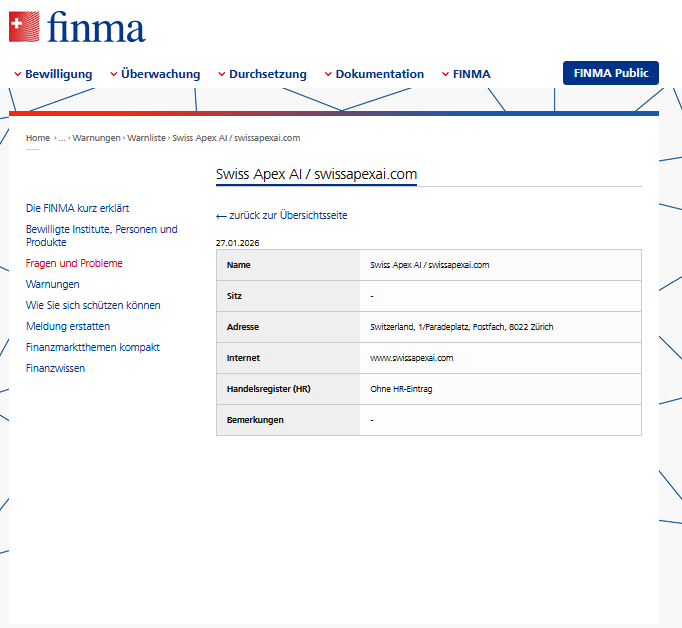Click the Adresse row label
Viewport: 682px width, 628px height.
(x=243, y=327)
